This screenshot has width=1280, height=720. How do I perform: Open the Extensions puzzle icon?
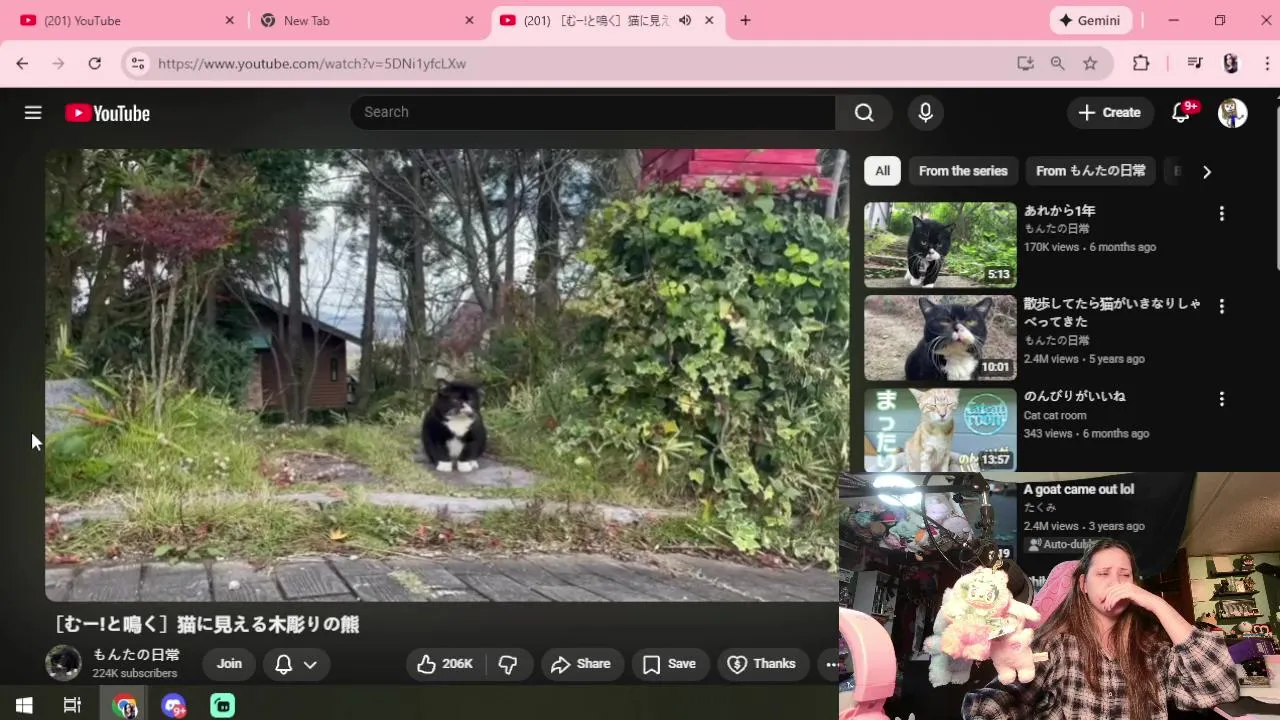(1141, 63)
